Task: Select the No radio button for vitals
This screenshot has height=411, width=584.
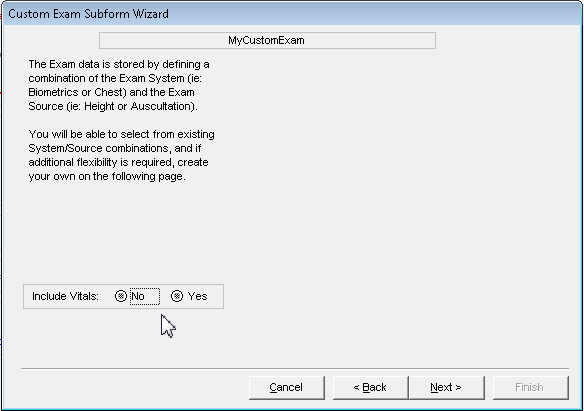Action: pos(121,296)
